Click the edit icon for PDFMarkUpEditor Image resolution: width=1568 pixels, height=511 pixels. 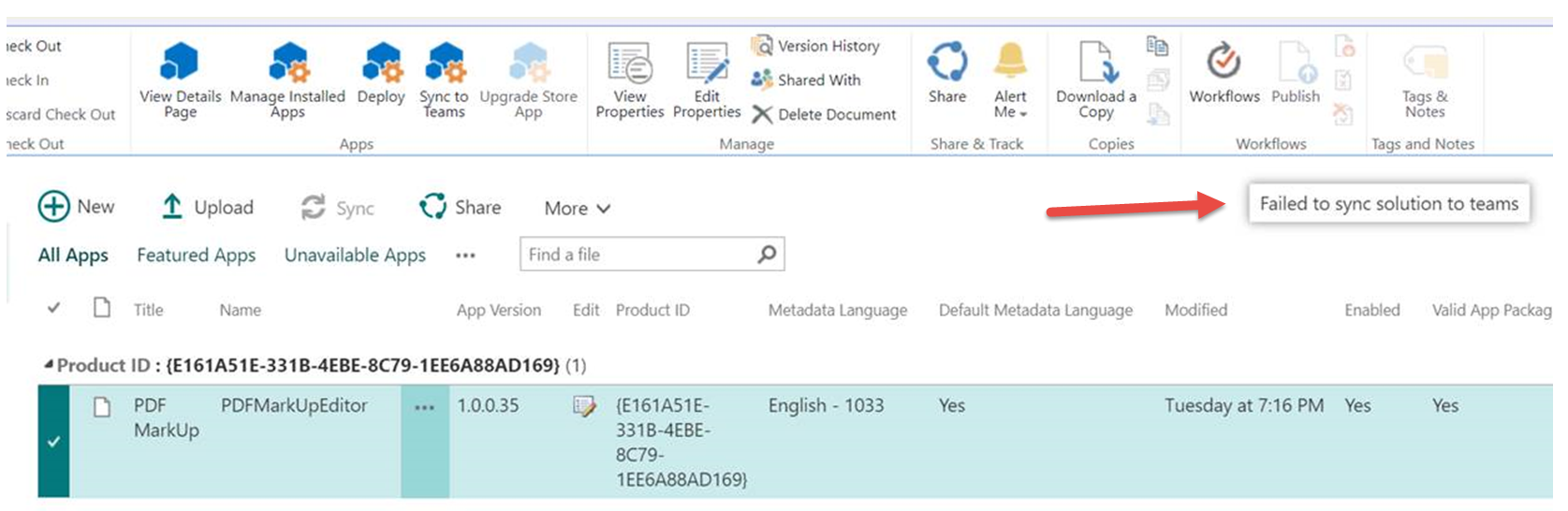[584, 406]
